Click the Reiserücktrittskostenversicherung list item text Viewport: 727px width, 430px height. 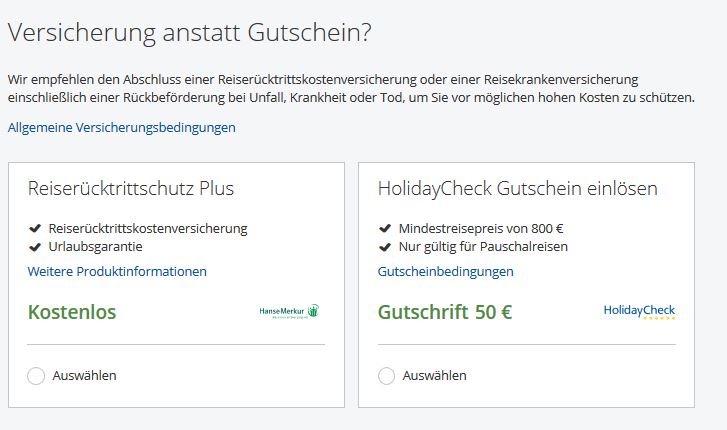click(148, 229)
